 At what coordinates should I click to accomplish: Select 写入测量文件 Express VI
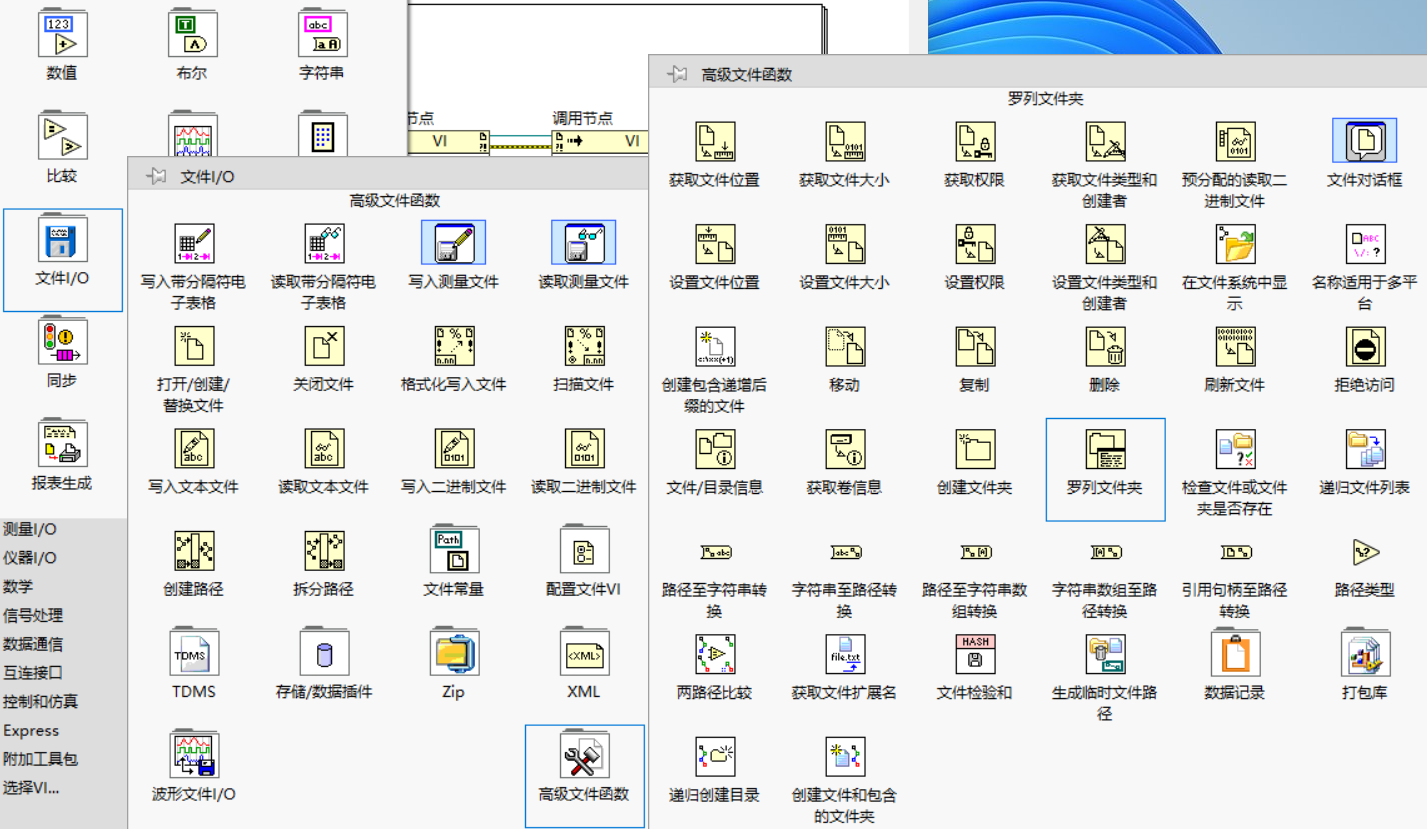(454, 243)
